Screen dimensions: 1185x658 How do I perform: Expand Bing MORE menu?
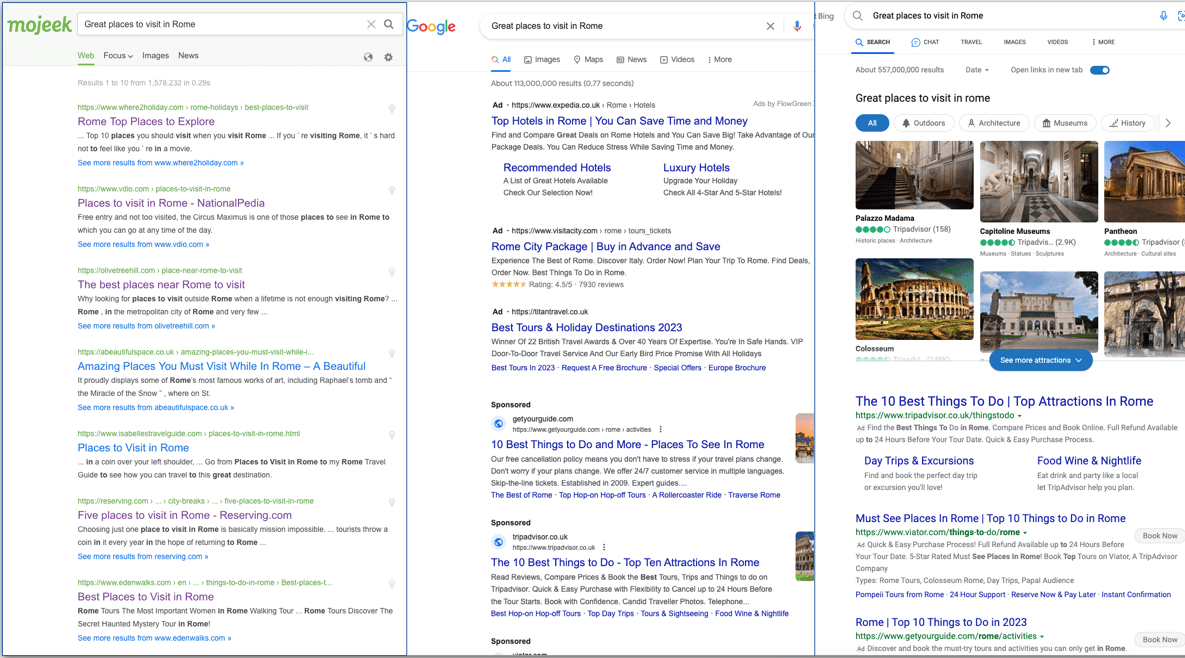(1103, 42)
